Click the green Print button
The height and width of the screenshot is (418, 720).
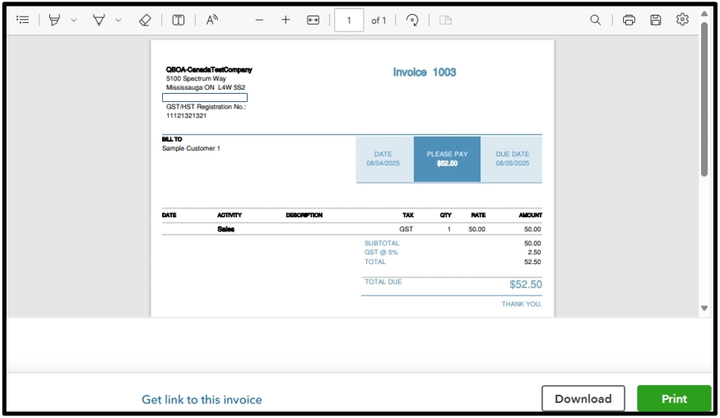tap(674, 398)
